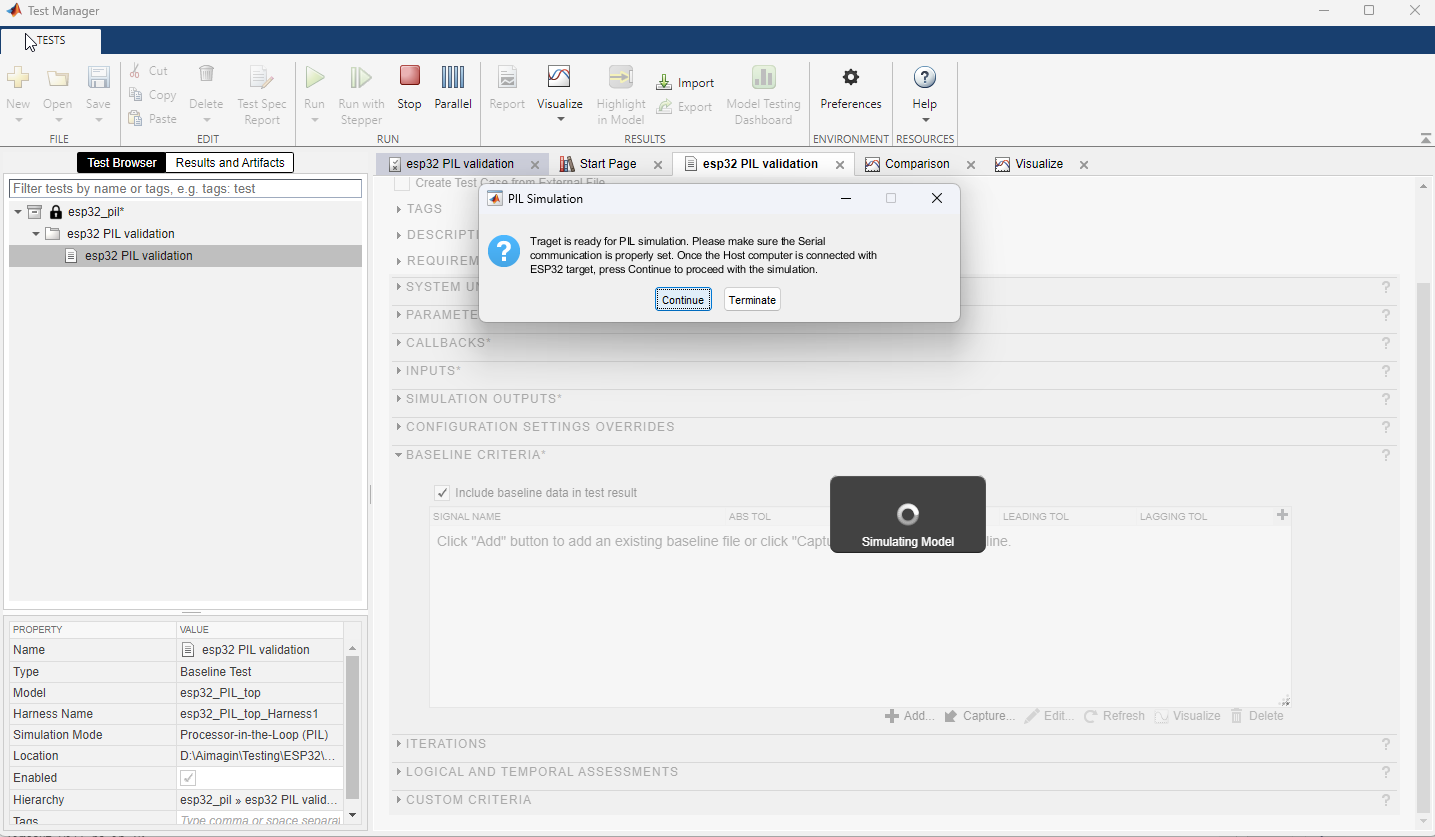
Task: Close the Start Page tab
Action: tap(658, 165)
